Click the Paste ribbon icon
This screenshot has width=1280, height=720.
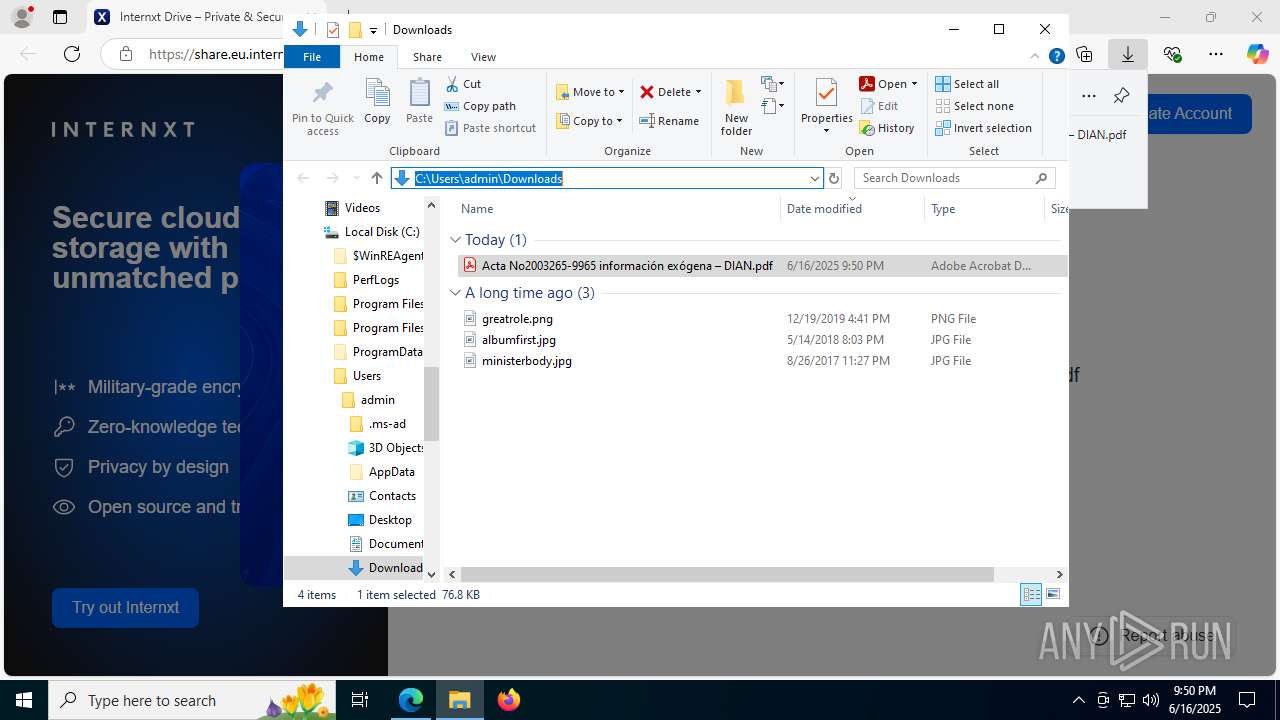click(419, 102)
